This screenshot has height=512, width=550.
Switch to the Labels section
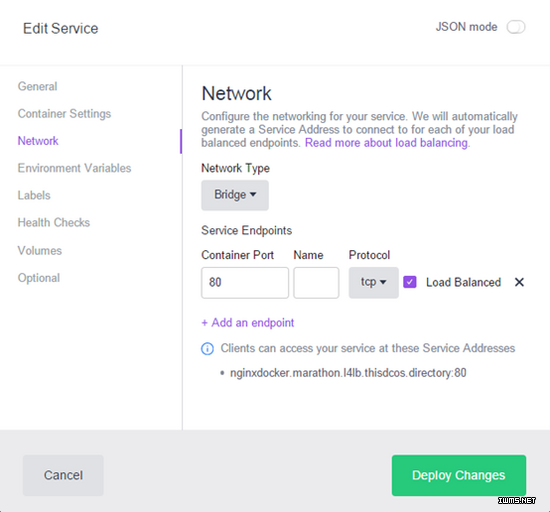point(34,195)
